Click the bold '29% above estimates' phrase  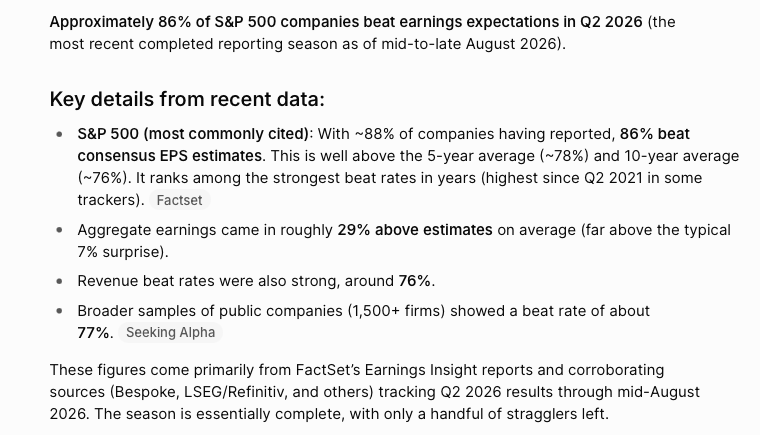(x=415, y=229)
